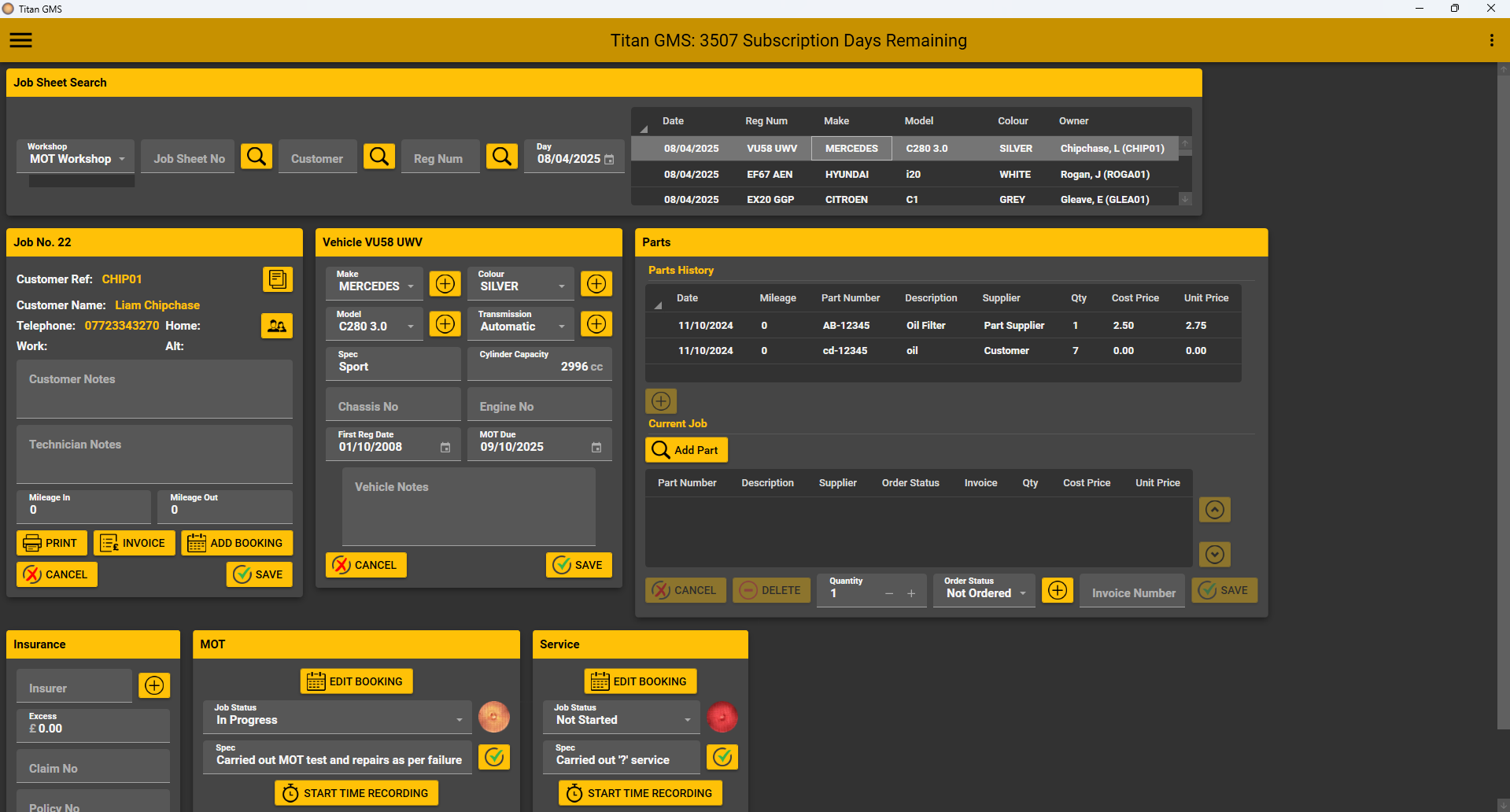The height and width of the screenshot is (812, 1510).
Task: Open the Colour SILVER dropdown
Action: point(521,282)
